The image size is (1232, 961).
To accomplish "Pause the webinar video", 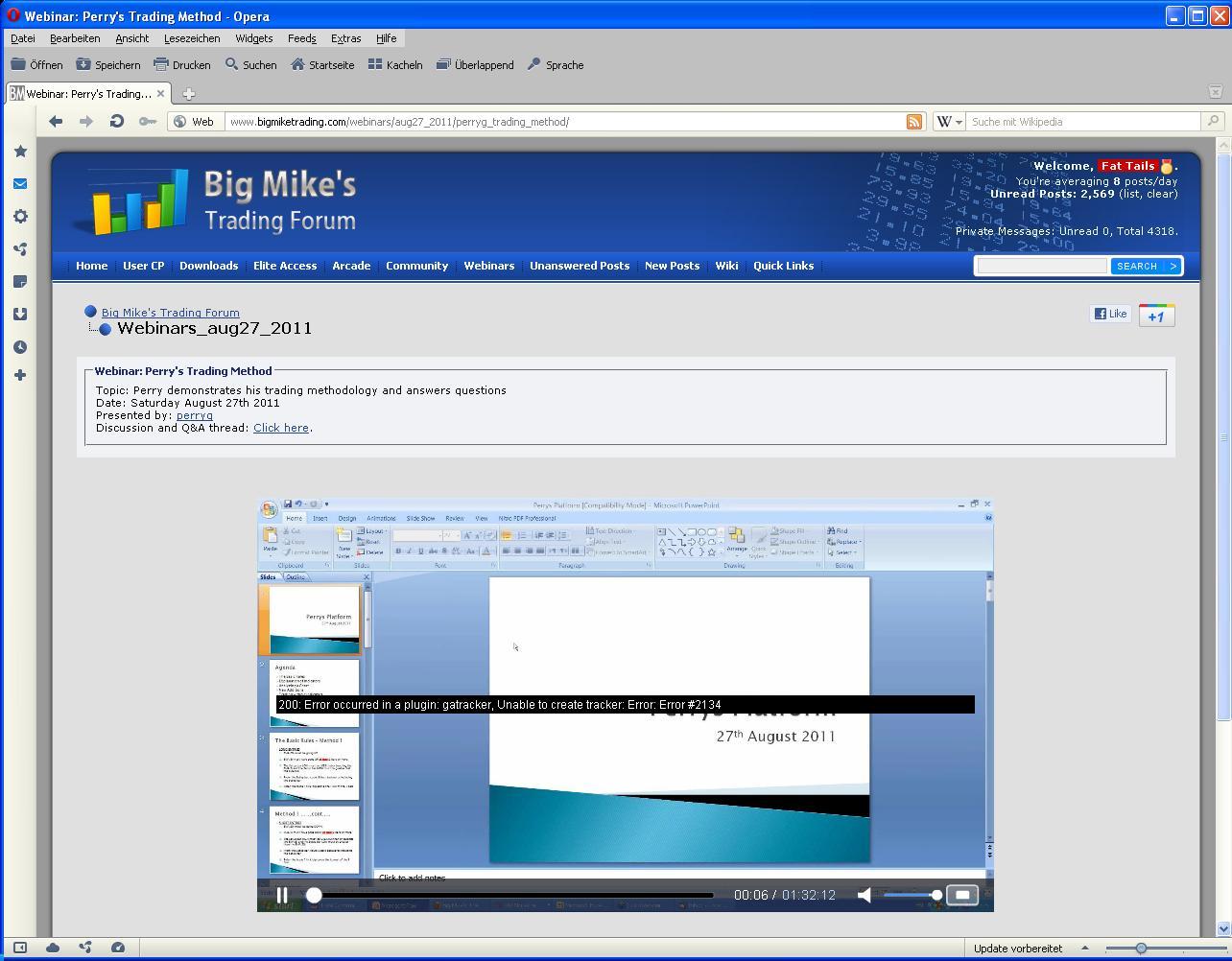I will point(282,895).
